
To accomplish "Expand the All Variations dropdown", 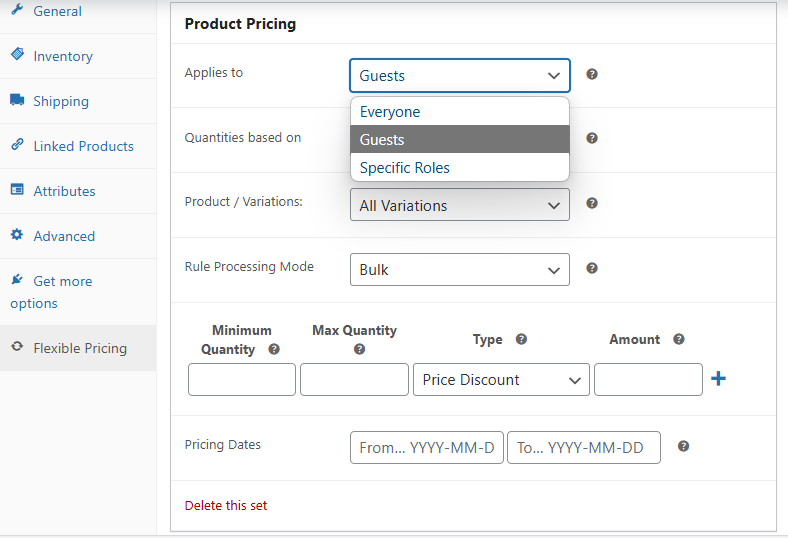I will pos(460,205).
